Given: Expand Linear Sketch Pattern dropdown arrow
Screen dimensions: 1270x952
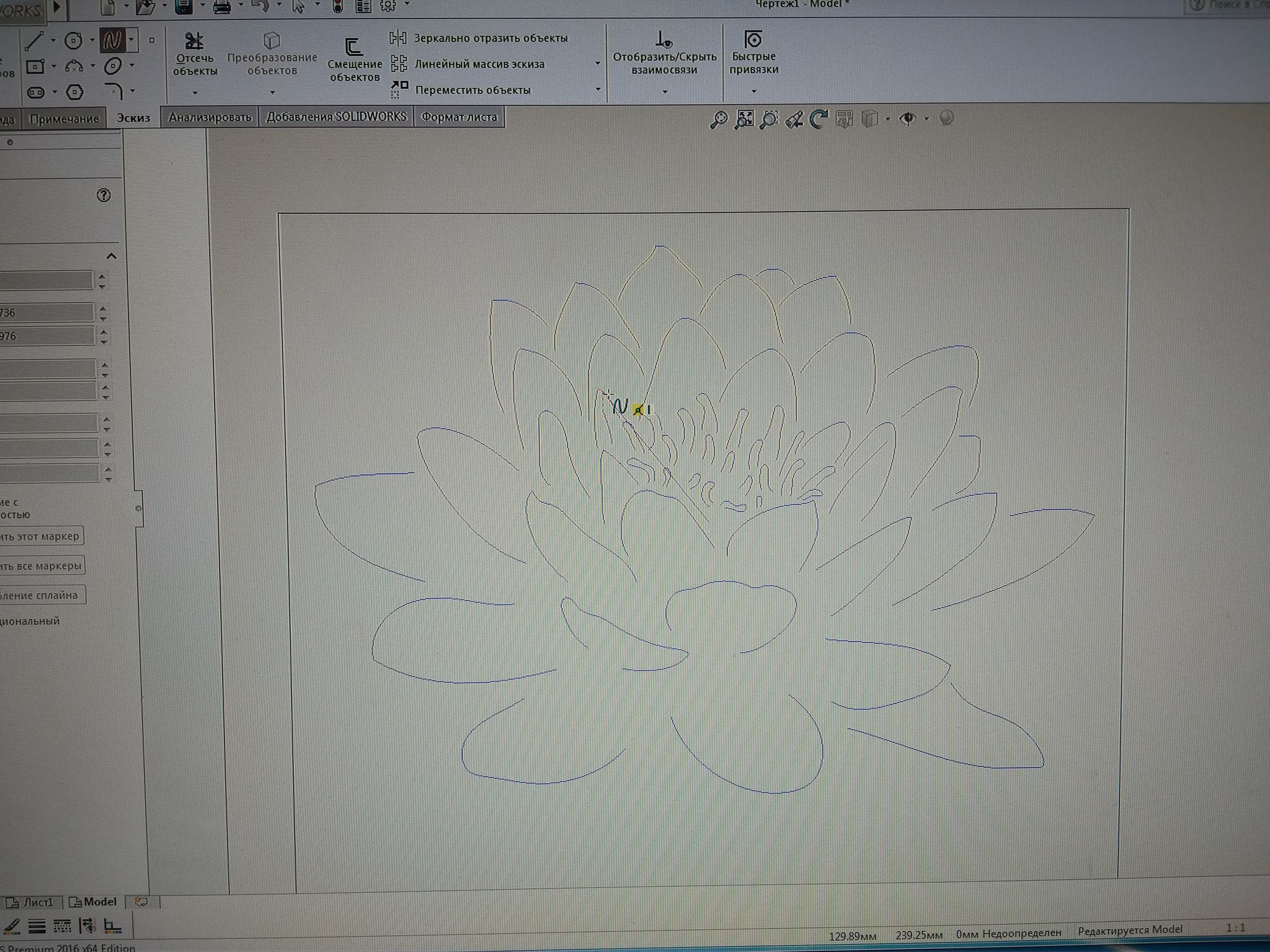Looking at the screenshot, I should 598,63.
